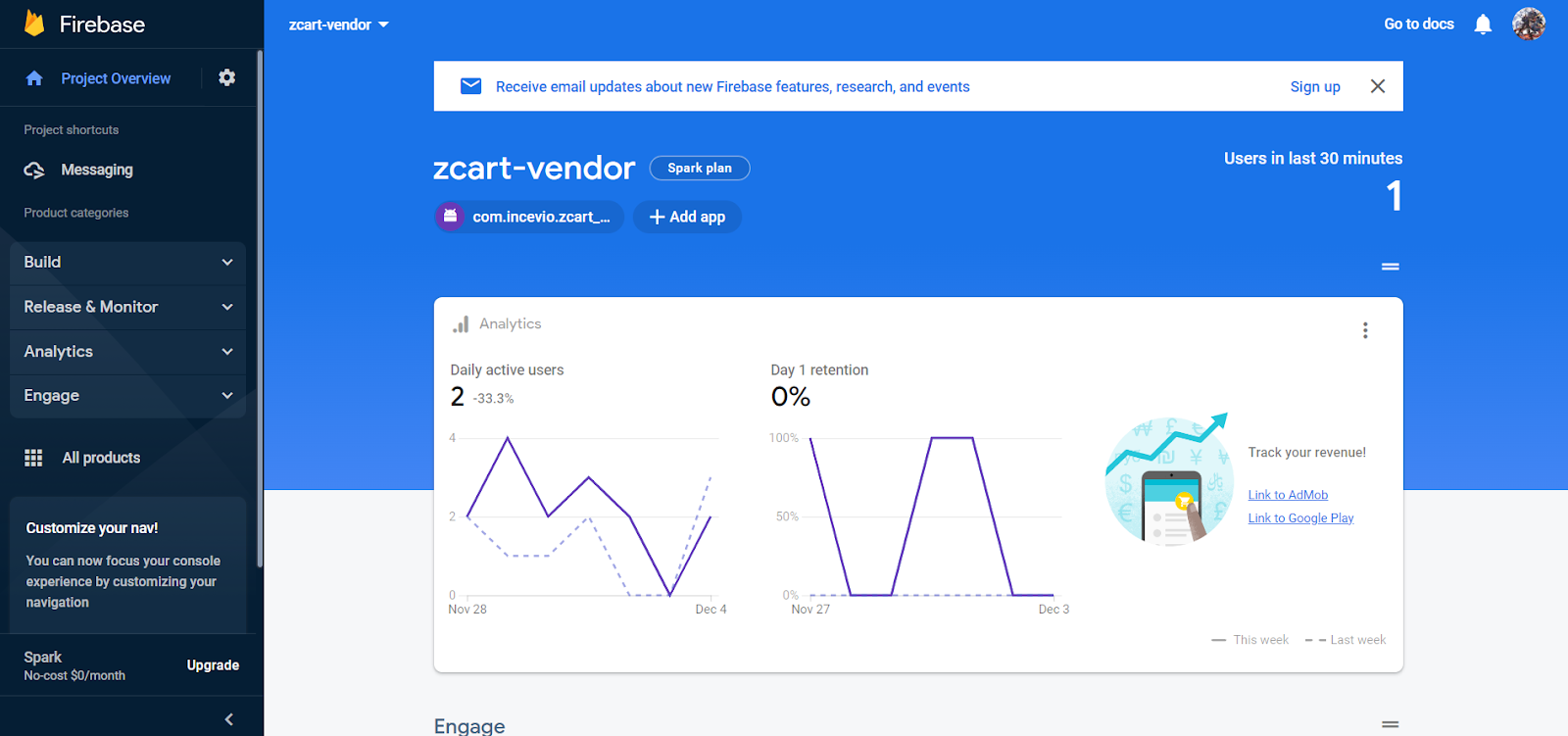Click Link to Google Play
Viewport: 1568px width, 736px height.
point(1300,518)
